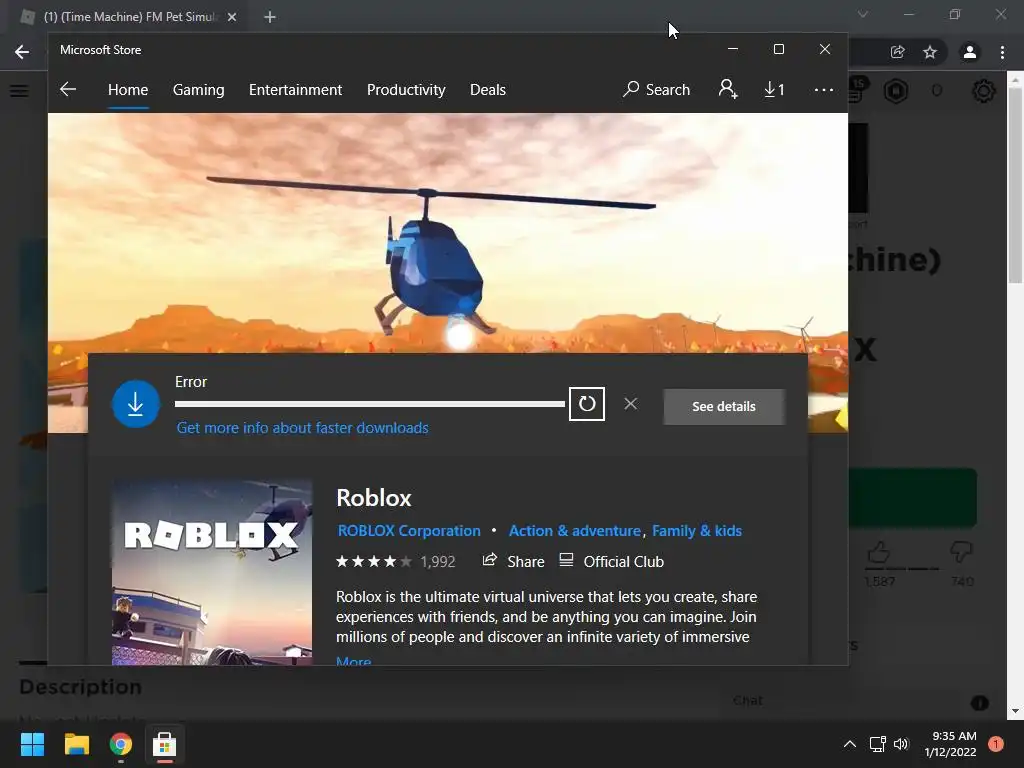The image size is (1024, 768).
Task: Click the download progress bar
Action: [370, 404]
